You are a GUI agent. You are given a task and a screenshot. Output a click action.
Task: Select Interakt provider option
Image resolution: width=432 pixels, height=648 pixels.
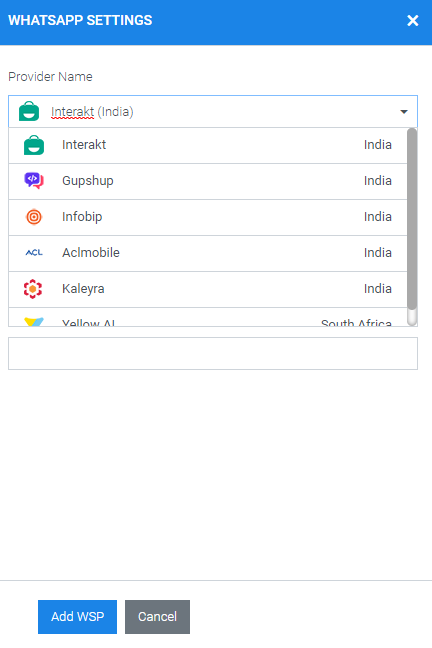[x=208, y=145]
